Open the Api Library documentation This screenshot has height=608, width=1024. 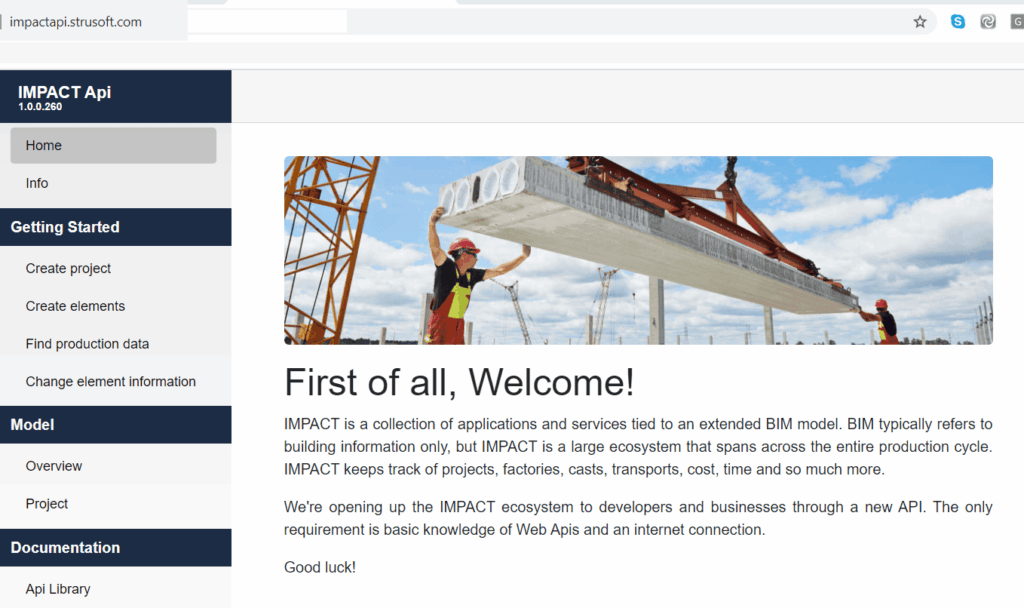click(x=58, y=589)
